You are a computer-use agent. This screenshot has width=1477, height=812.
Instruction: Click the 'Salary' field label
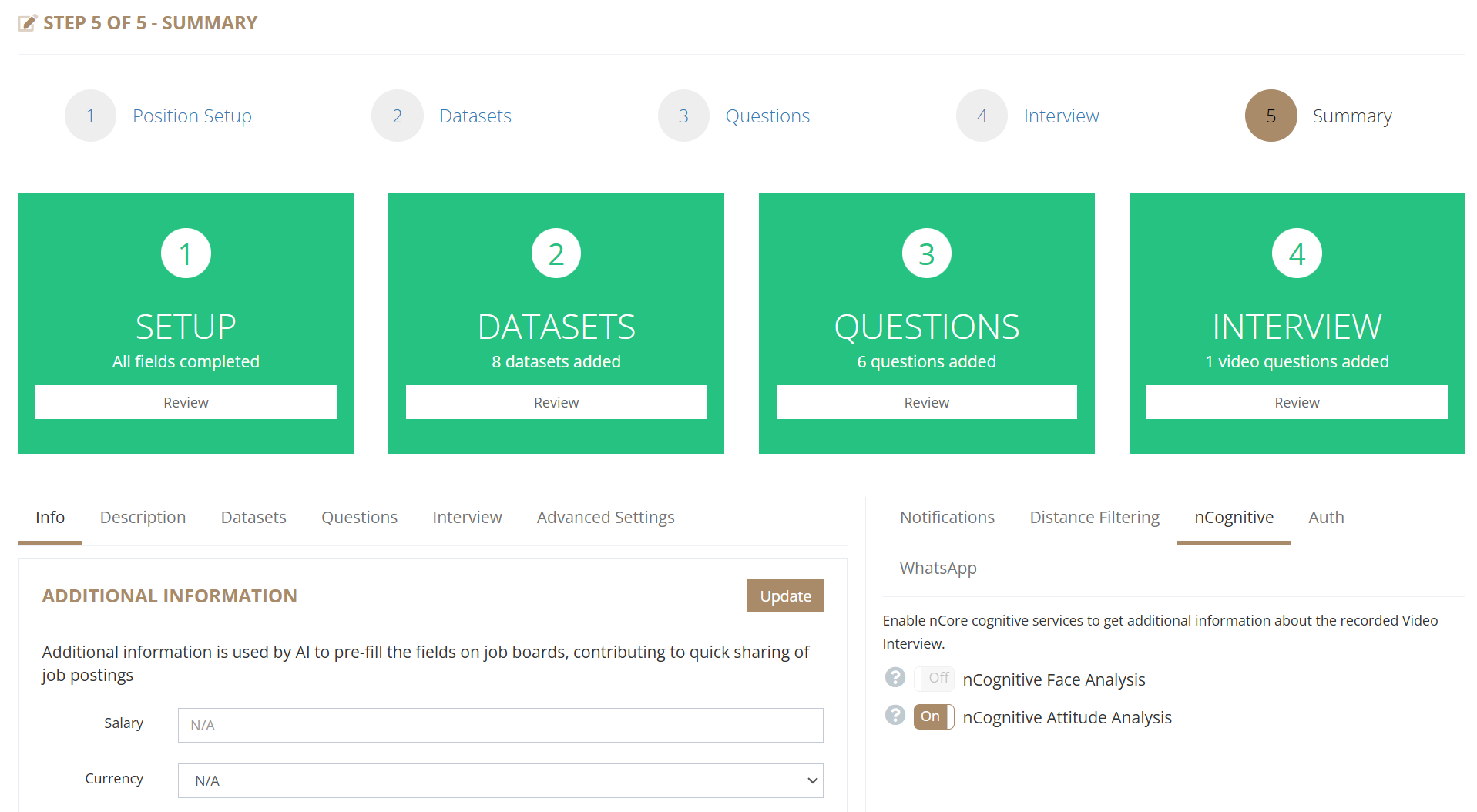[x=124, y=723]
